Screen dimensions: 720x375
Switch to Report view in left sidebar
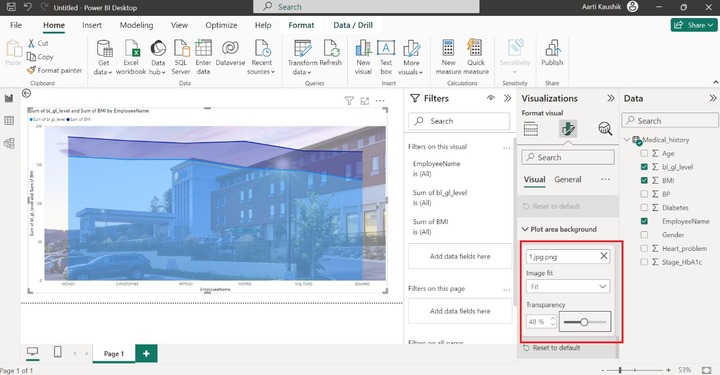pyautogui.click(x=9, y=98)
